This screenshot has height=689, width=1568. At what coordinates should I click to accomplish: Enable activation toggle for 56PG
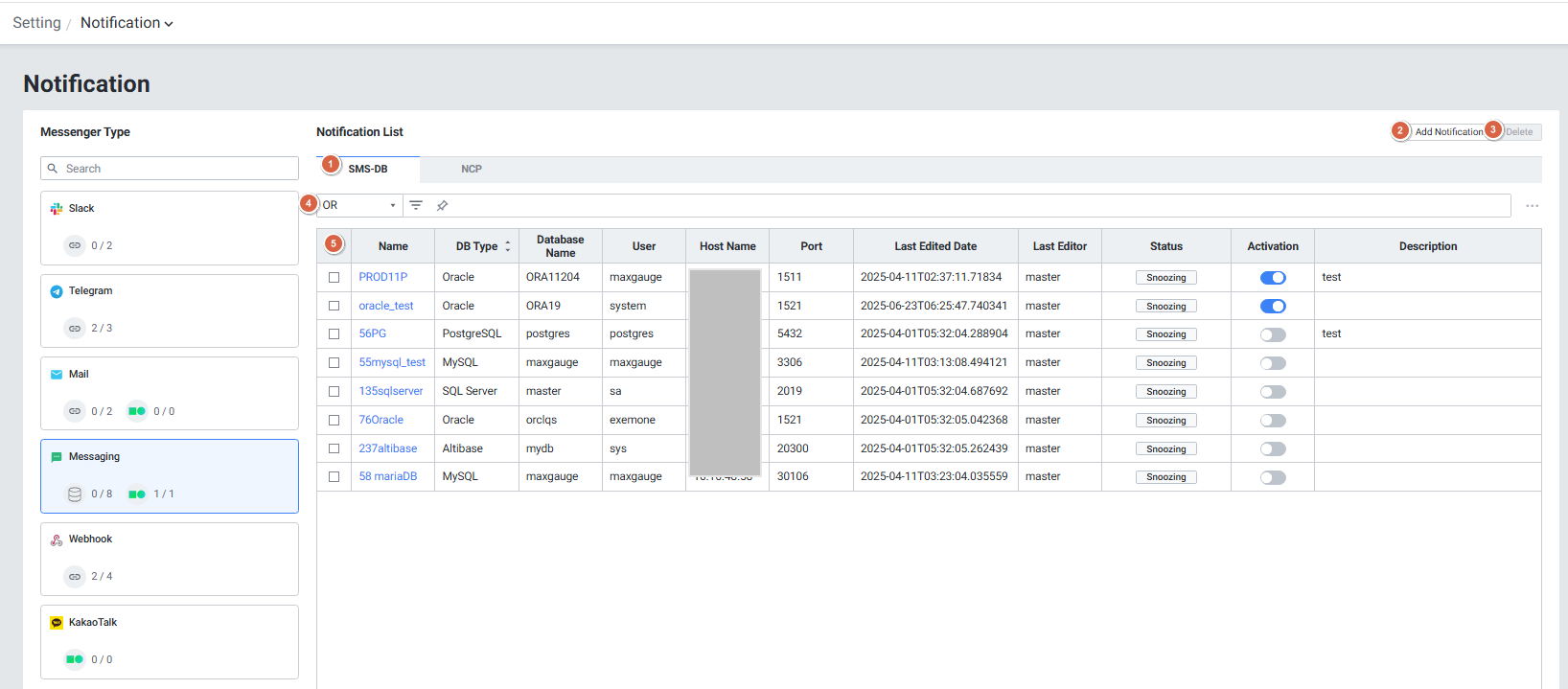pos(1272,334)
